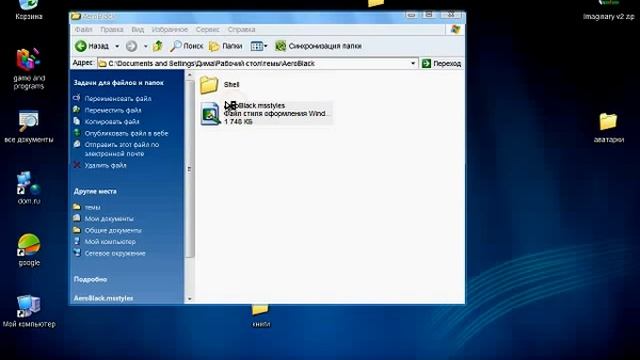Select the AeroBlack.msstyles file icon
The height and width of the screenshot is (360, 640).
(x=210, y=114)
